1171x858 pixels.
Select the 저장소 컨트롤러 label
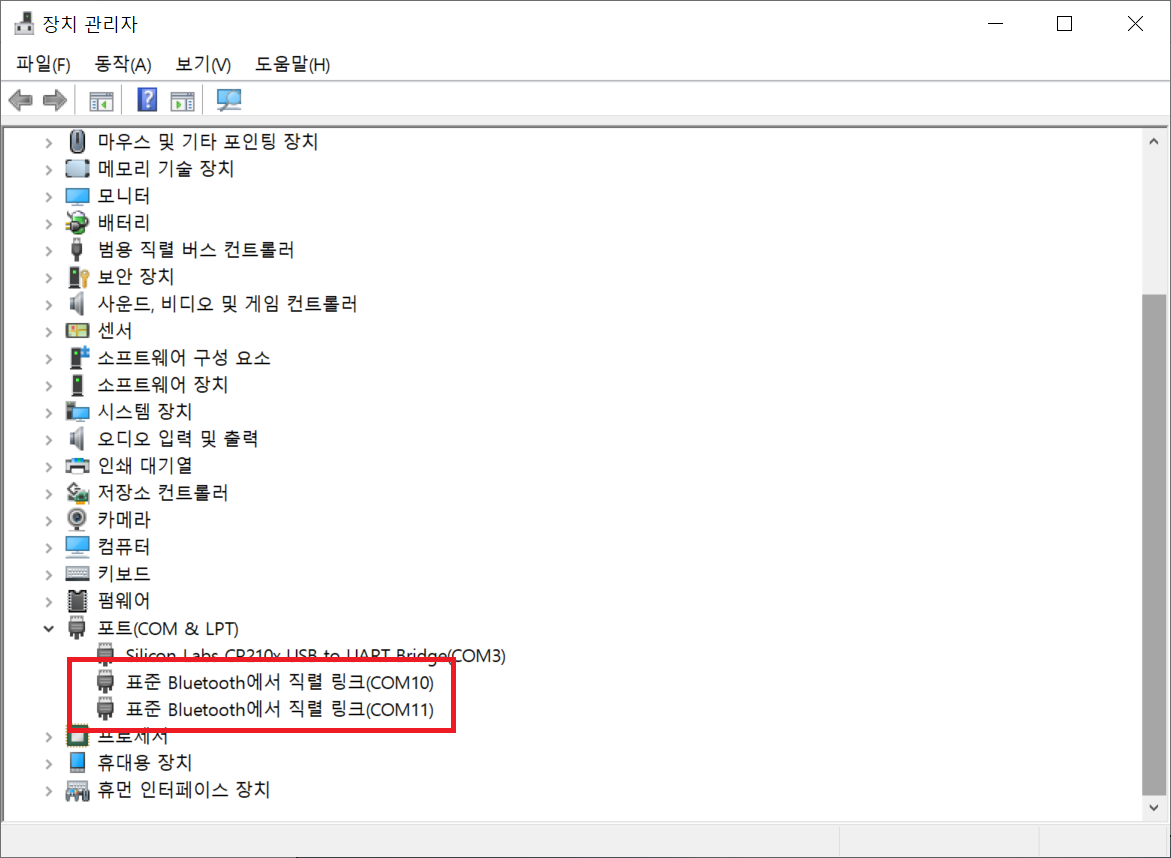163,492
